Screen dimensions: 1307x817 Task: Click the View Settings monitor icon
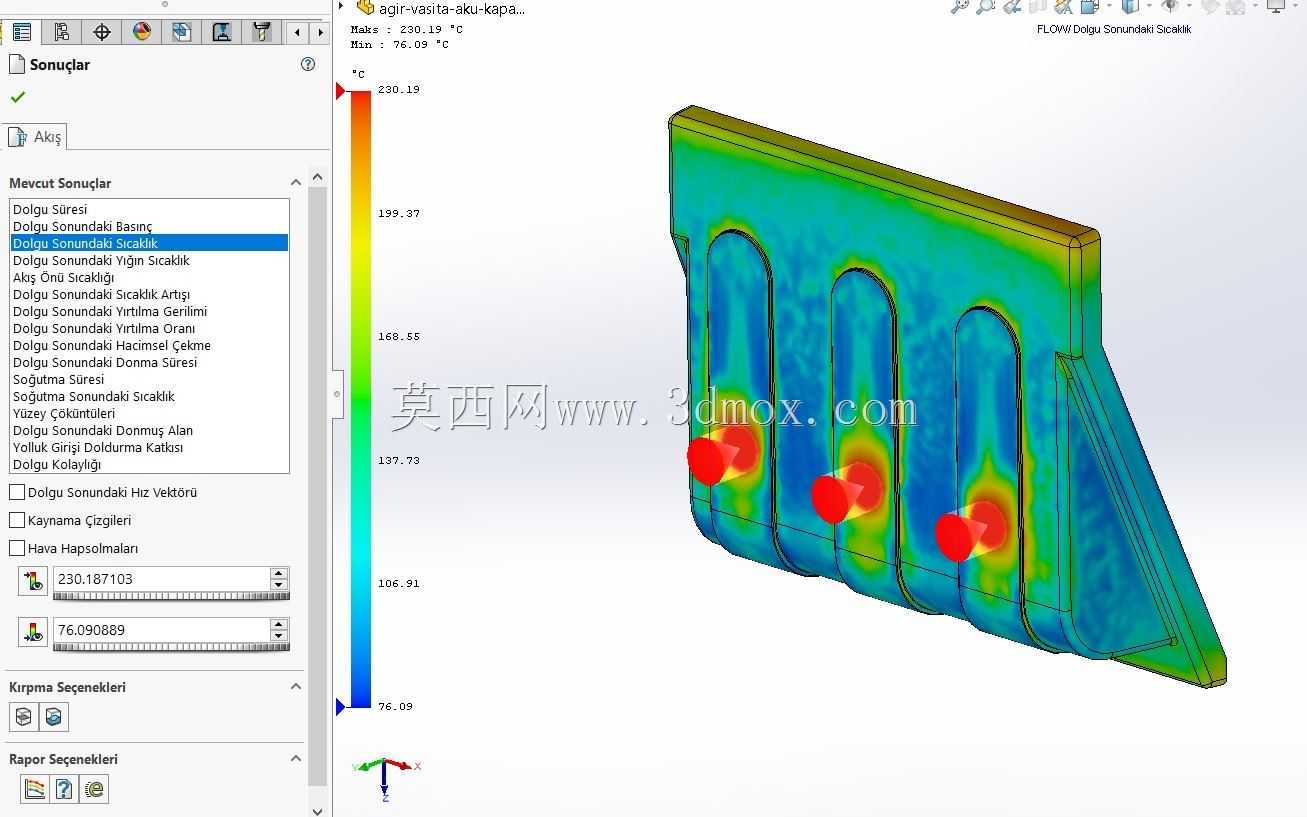point(1276,6)
